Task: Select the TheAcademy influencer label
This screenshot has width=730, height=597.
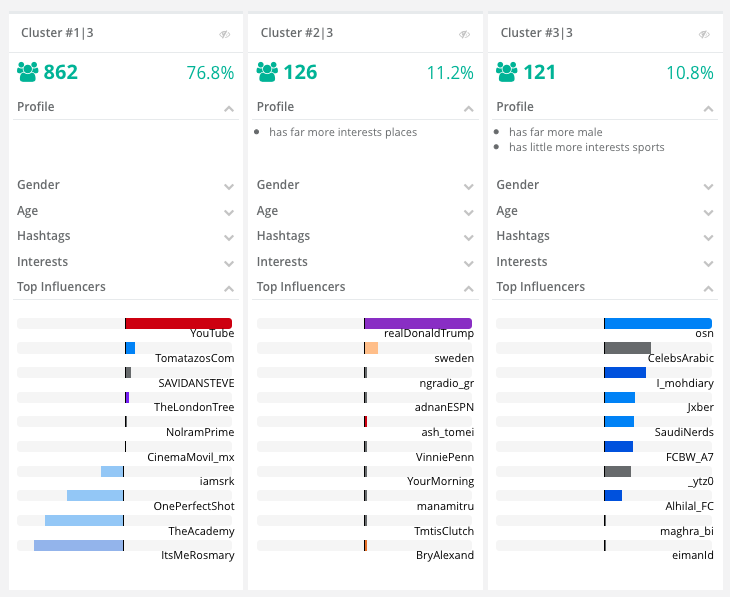Action: (202, 531)
